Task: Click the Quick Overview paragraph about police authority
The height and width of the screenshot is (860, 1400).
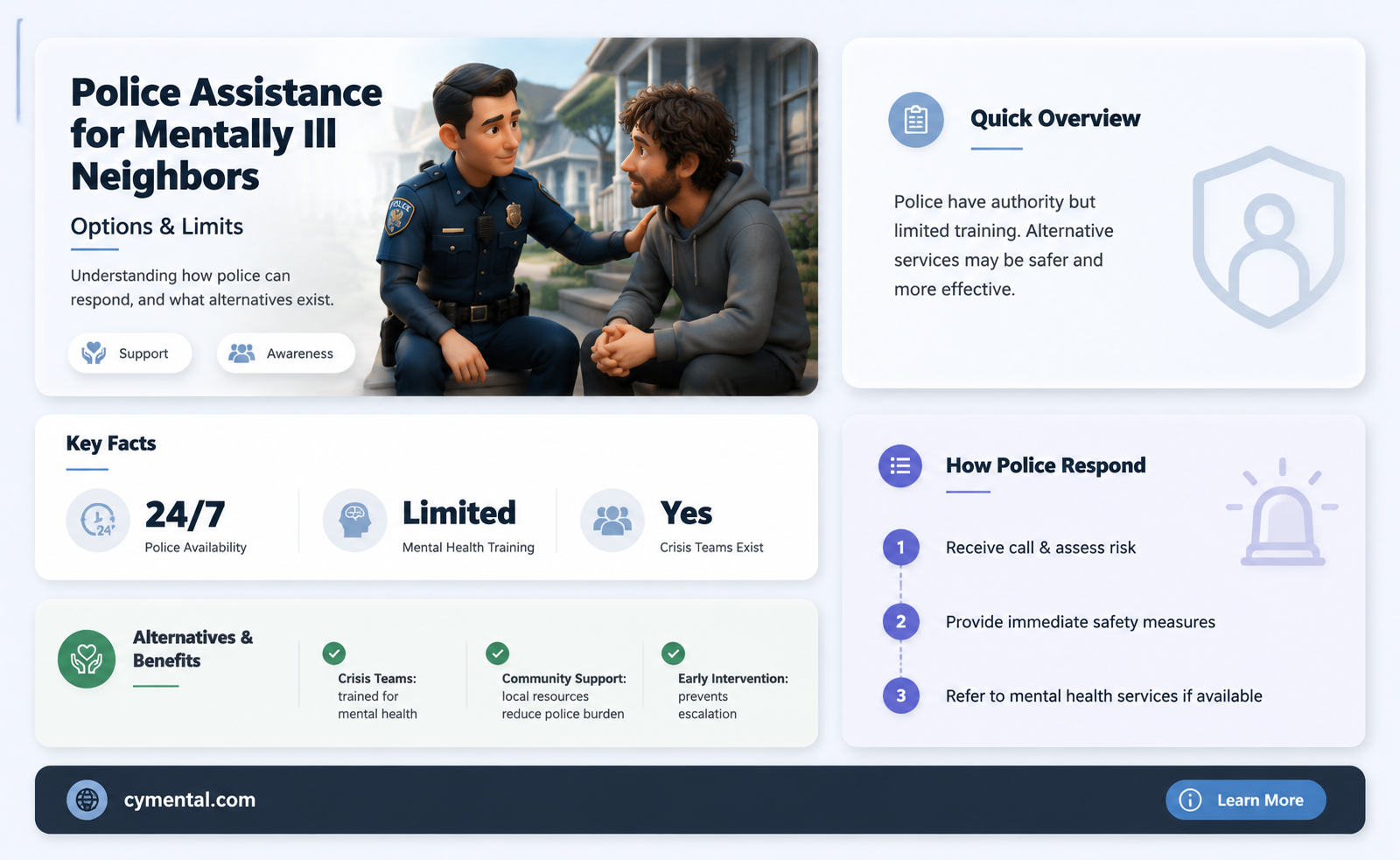Action: pos(1004,246)
